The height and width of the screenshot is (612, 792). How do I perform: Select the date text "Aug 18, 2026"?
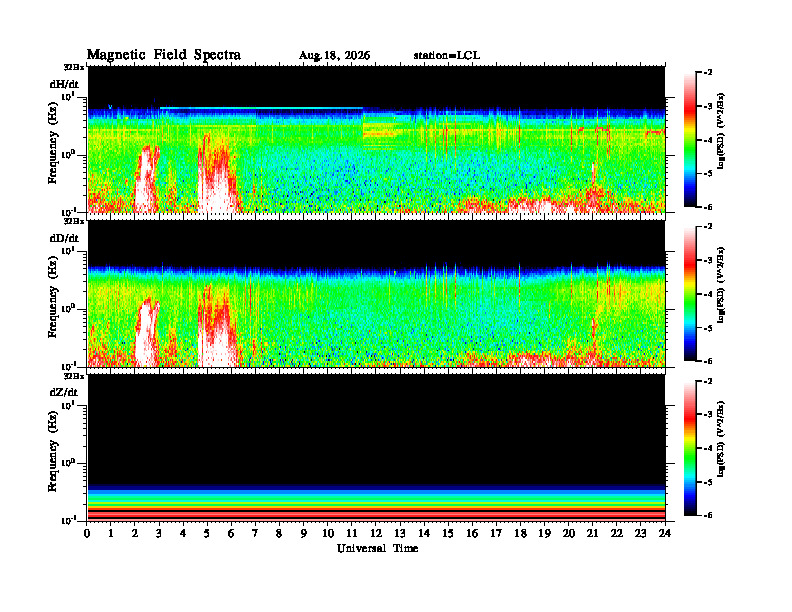(x=334, y=56)
